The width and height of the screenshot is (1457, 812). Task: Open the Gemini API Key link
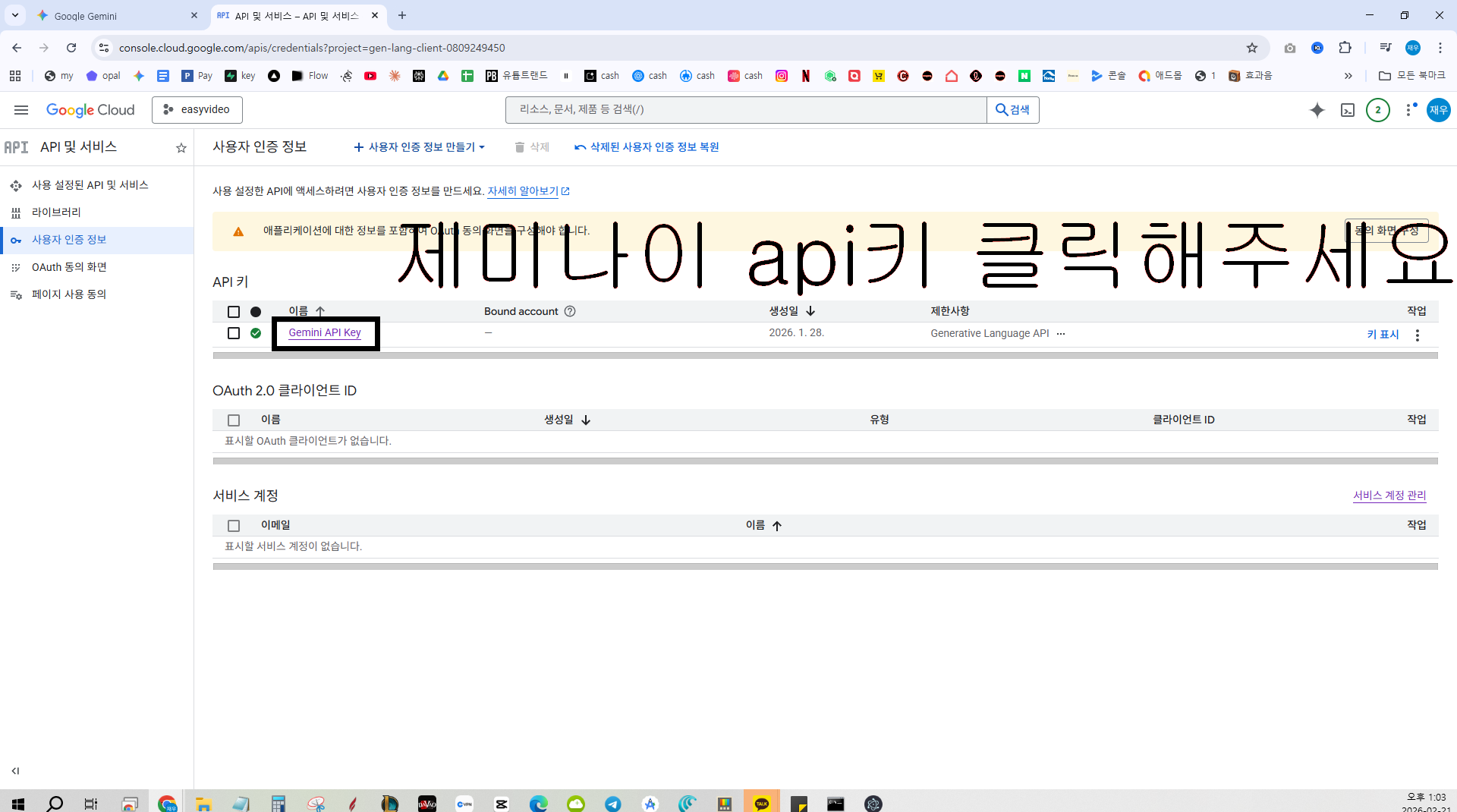coord(325,332)
